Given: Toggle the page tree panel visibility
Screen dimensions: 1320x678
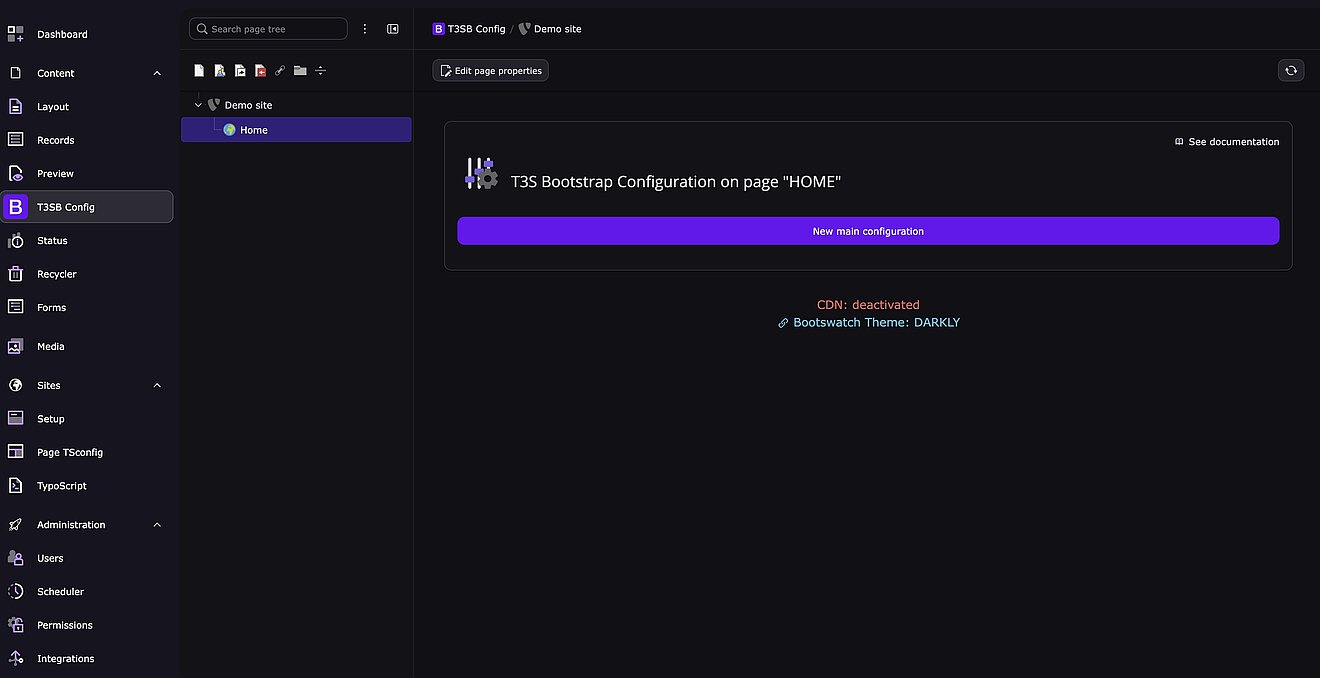Looking at the screenshot, I should pyautogui.click(x=393, y=29).
